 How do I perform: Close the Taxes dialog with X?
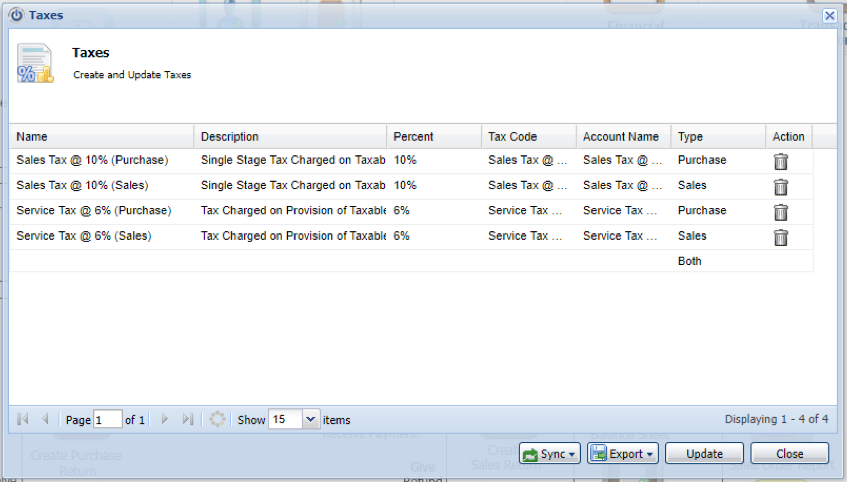coord(829,16)
